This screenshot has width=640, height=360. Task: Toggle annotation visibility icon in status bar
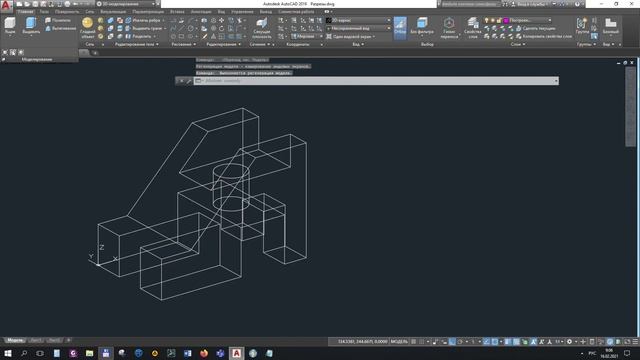point(533,342)
